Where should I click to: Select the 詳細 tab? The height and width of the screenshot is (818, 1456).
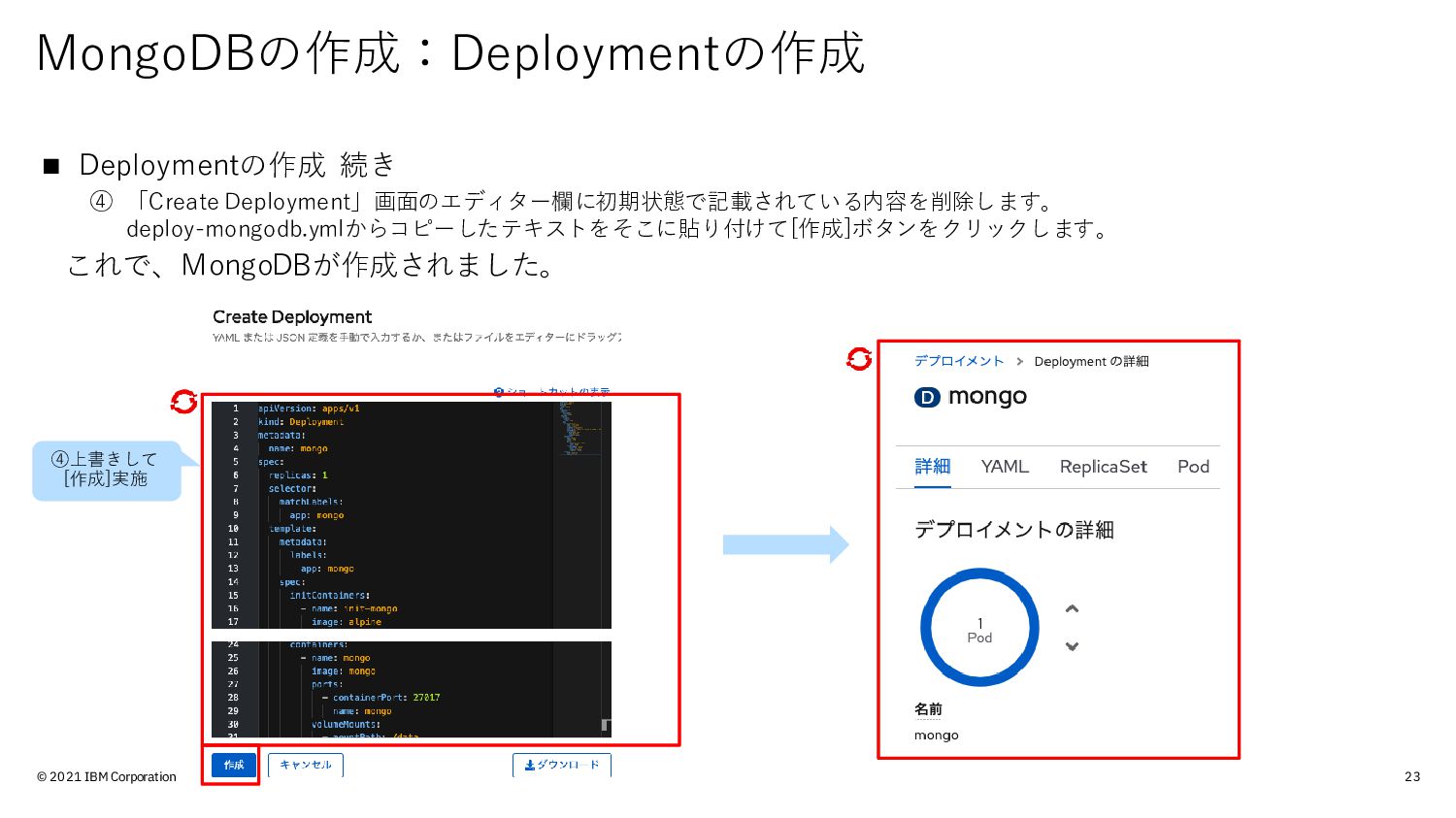click(x=933, y=467)
